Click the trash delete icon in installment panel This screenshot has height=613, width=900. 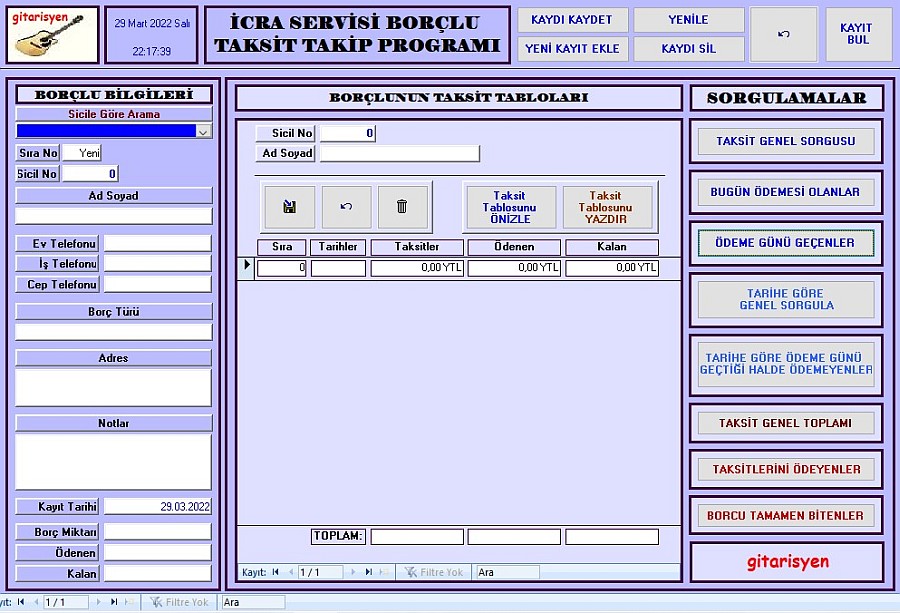click(402, 207)
